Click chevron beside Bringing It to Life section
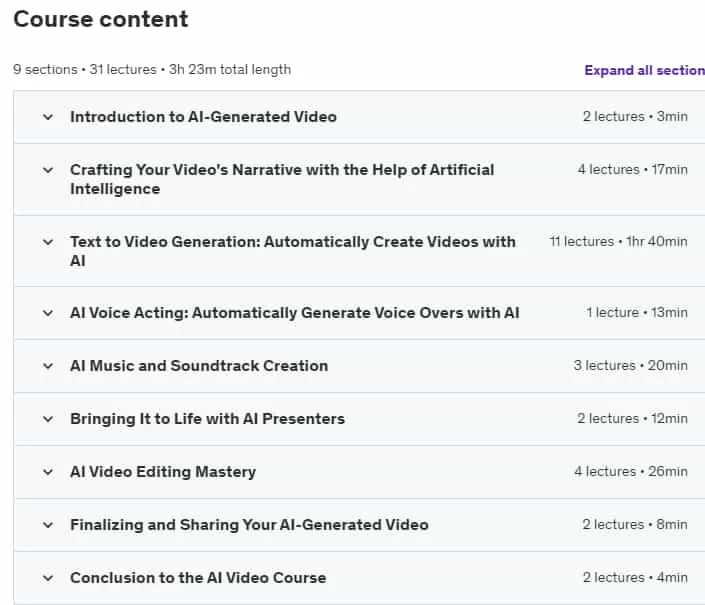This screenshot has height=605, width=705. [48, 419]
